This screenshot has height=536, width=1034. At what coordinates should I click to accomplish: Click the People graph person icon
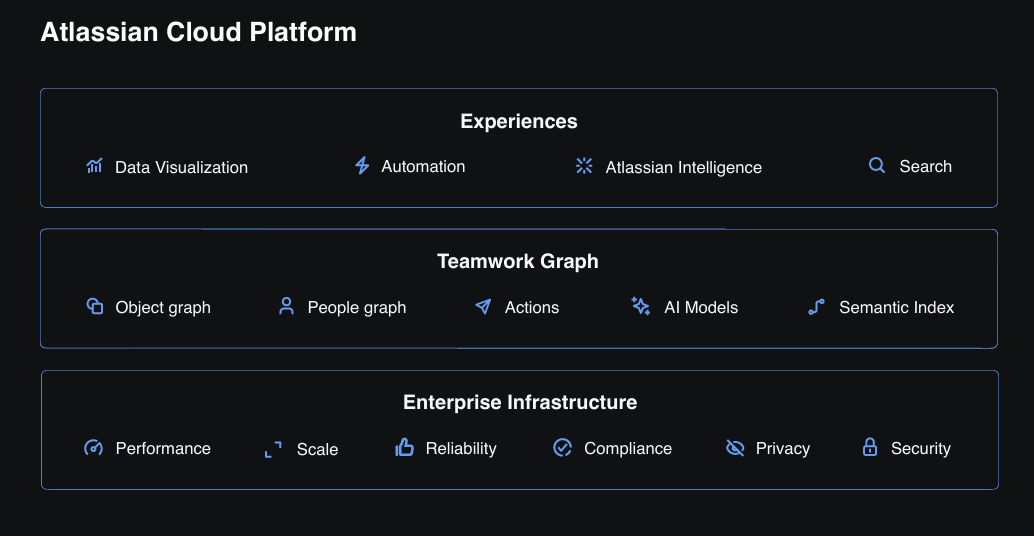[287, 307]
